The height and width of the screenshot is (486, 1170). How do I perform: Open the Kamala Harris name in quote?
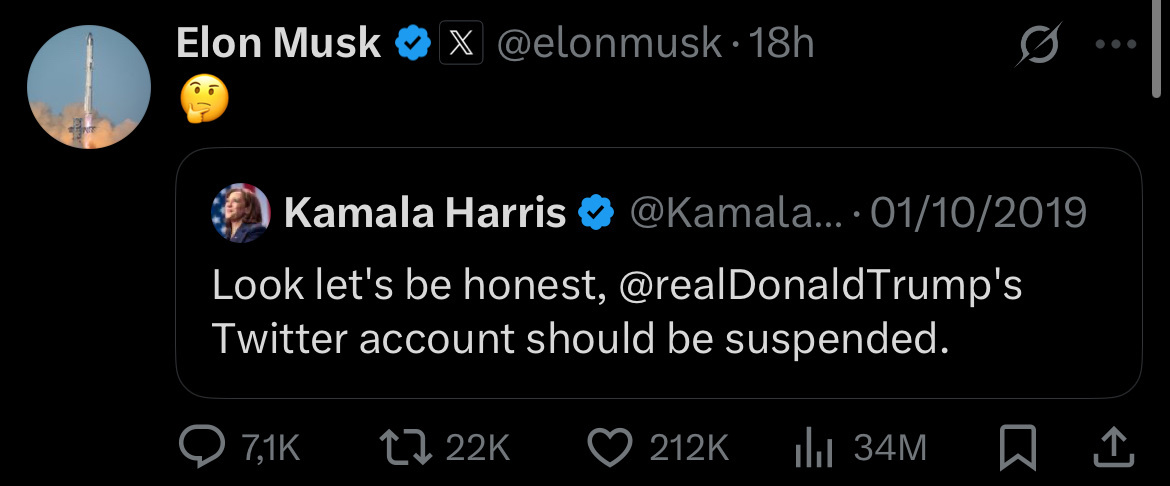click(x=425, y=213)
